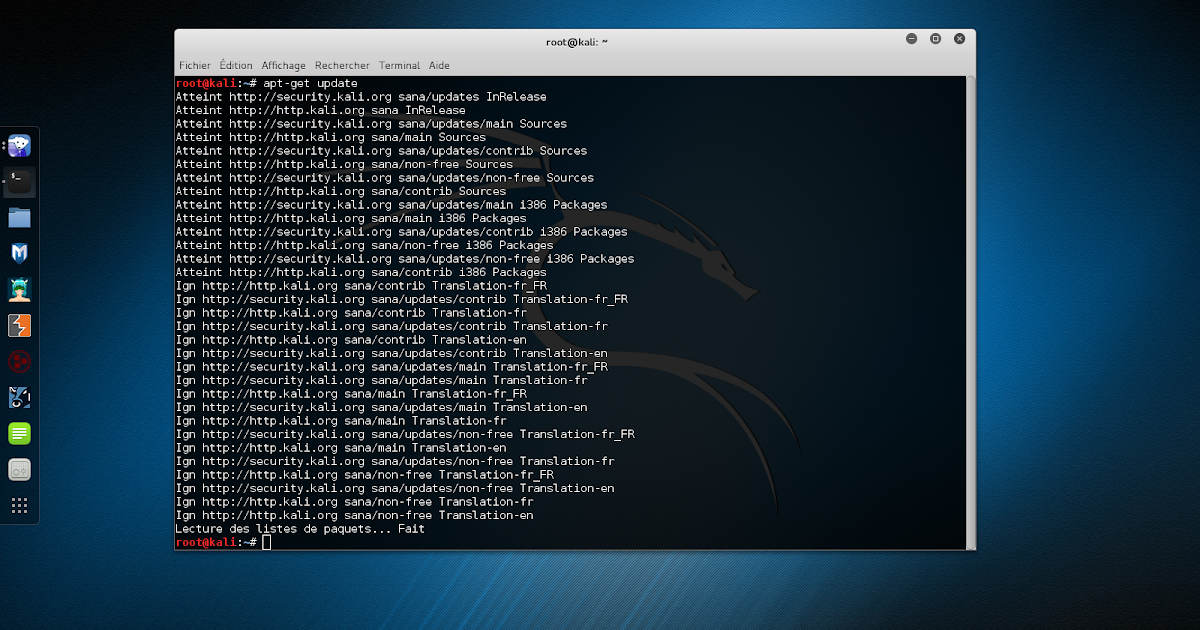Maximize the root@kali terminal window
Viewport: 1200px width, 630px height.
935,38
